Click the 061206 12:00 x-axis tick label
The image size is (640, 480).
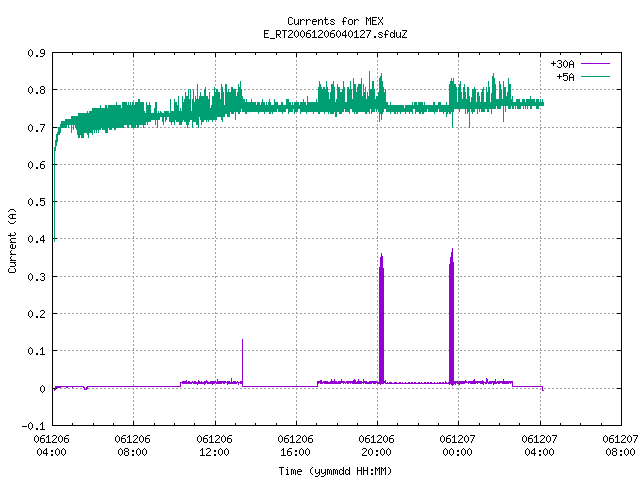click(x=214, y=446)
